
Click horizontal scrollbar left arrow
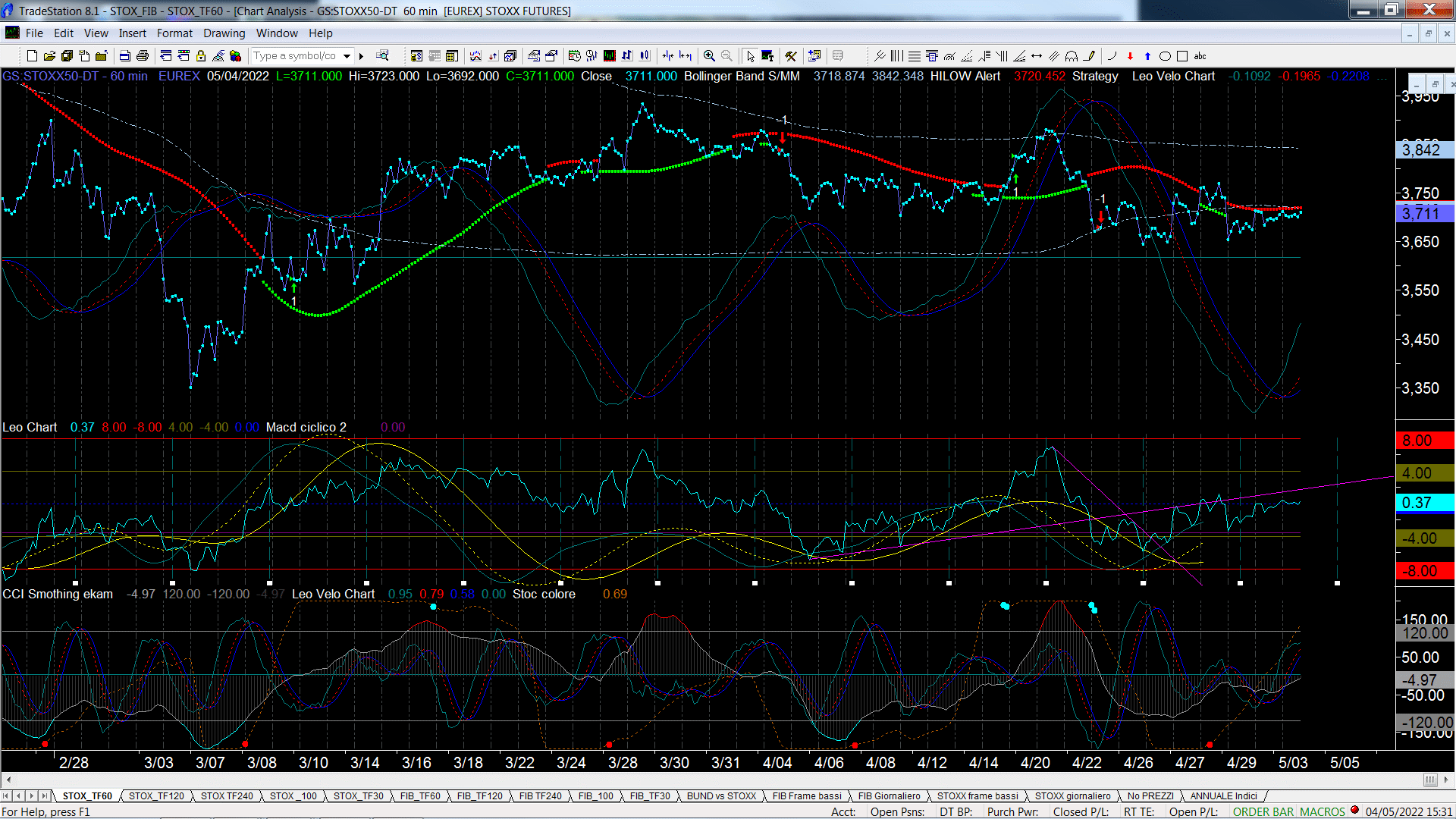(8, 780)
